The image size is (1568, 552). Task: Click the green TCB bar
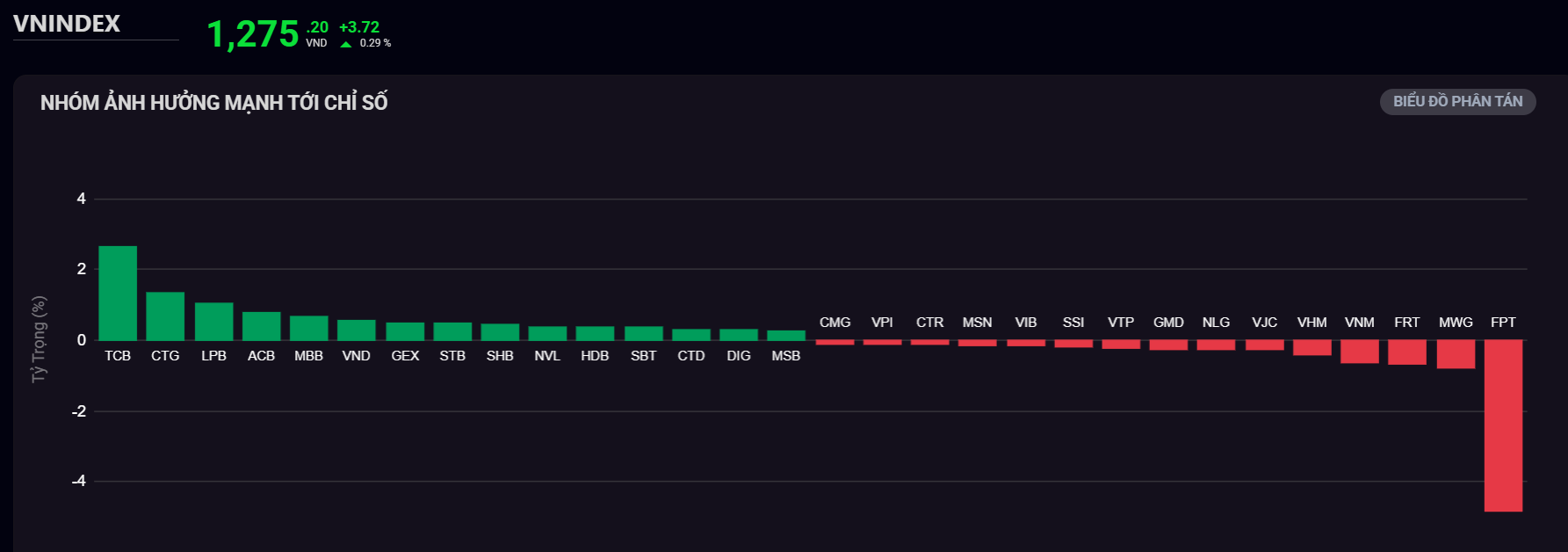tap(118, 294)
